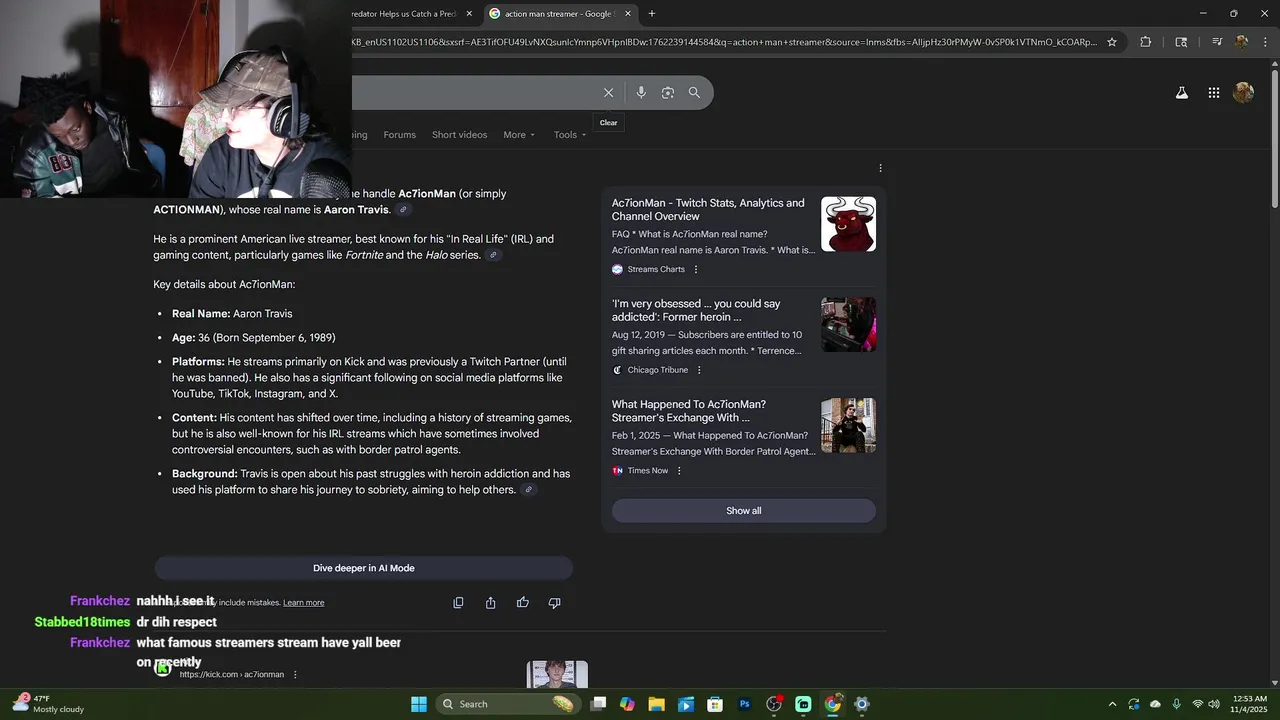
Task: Open the volume control in system tray
Action: click(1214, 704)
